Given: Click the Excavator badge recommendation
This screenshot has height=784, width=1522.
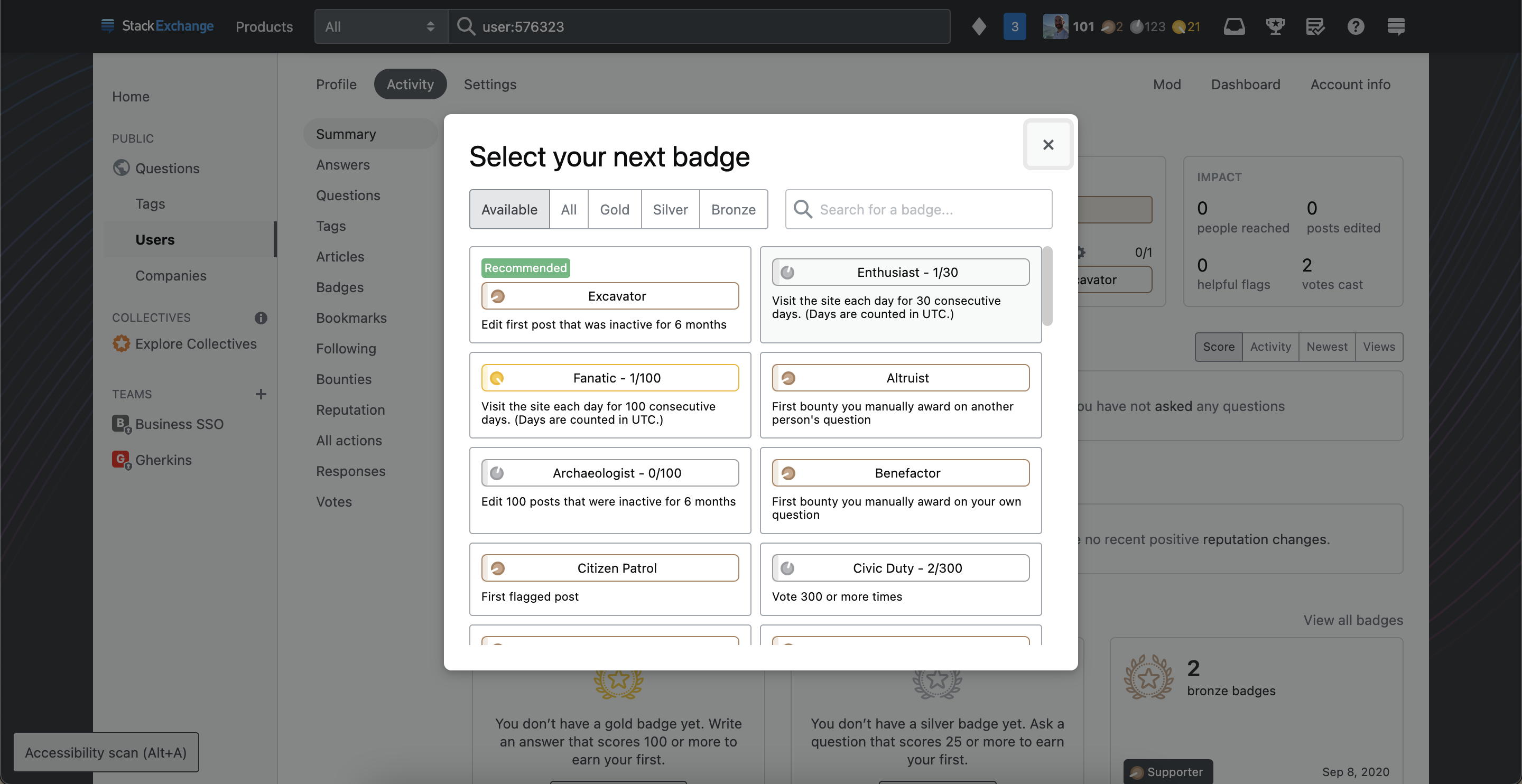Looking at the screenshot, I should click(610, 295).
